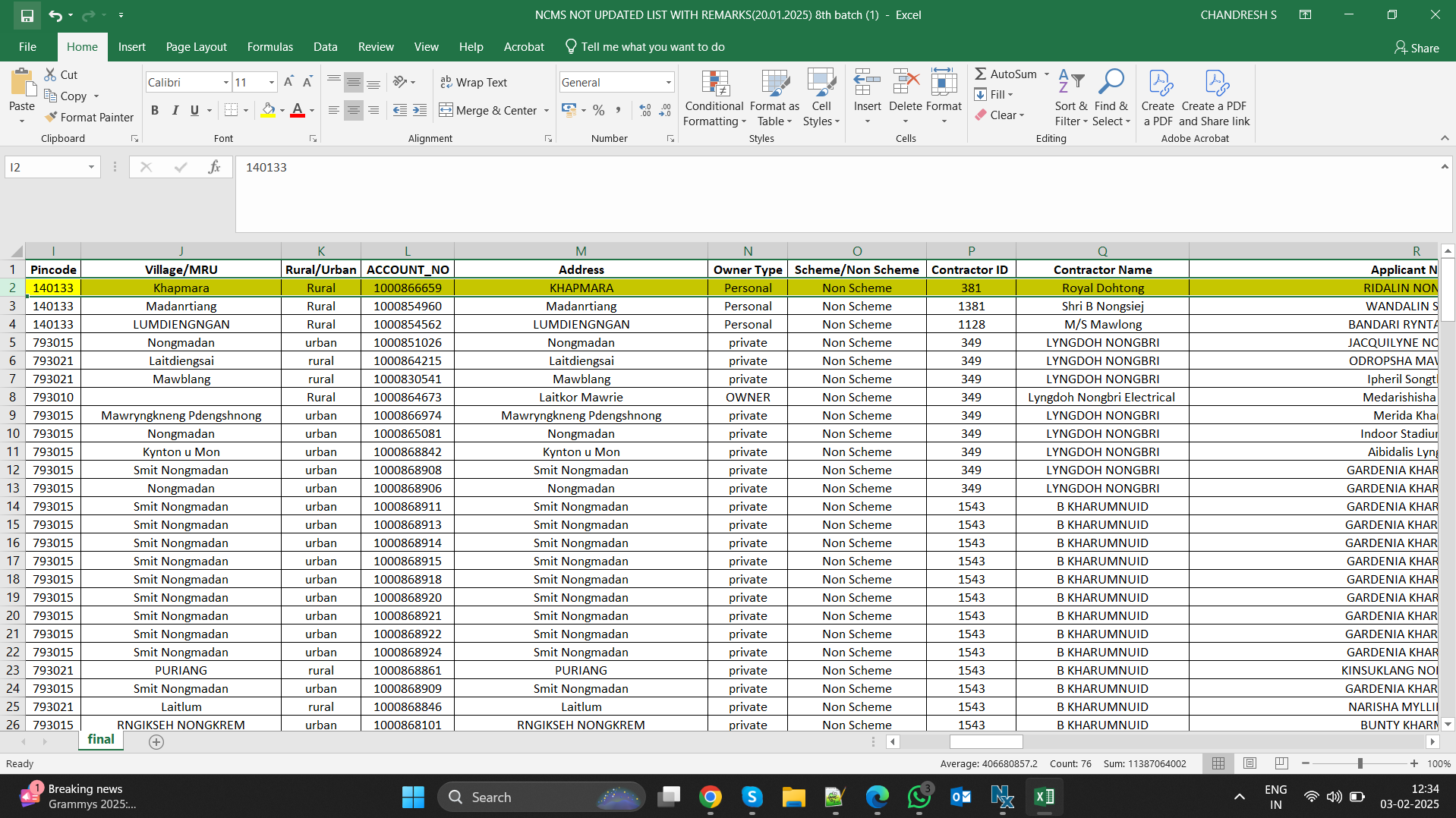Expand the font name Calibri dropdown

point(225,82)
